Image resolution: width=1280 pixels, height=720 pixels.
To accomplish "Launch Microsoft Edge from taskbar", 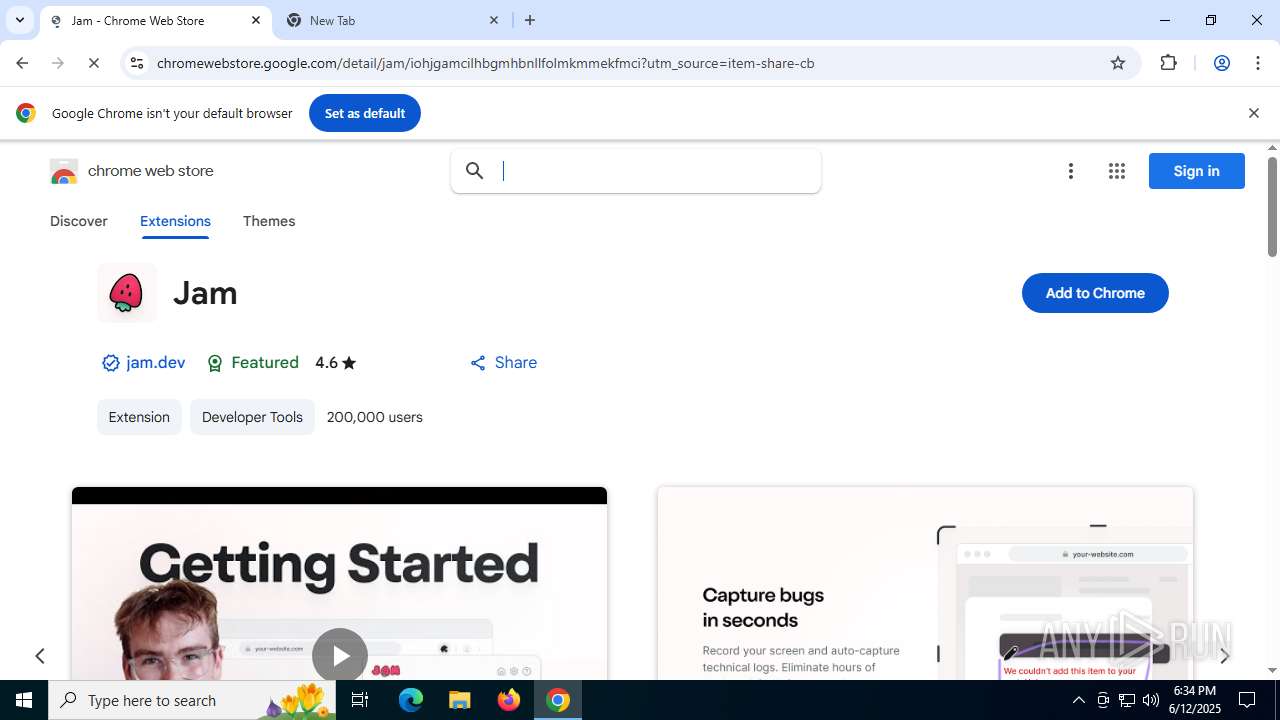I will [411, 700].
